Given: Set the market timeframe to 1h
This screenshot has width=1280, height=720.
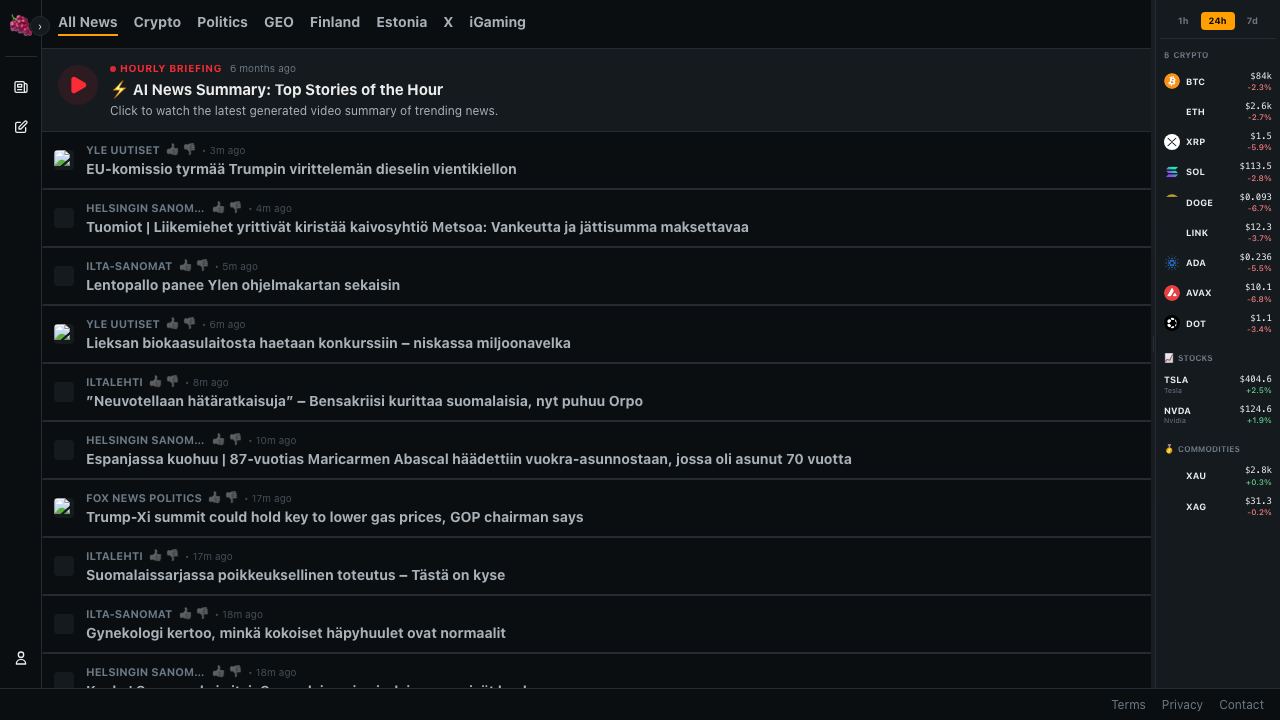Looking at the screenshot, I should tap(1183, 21).
